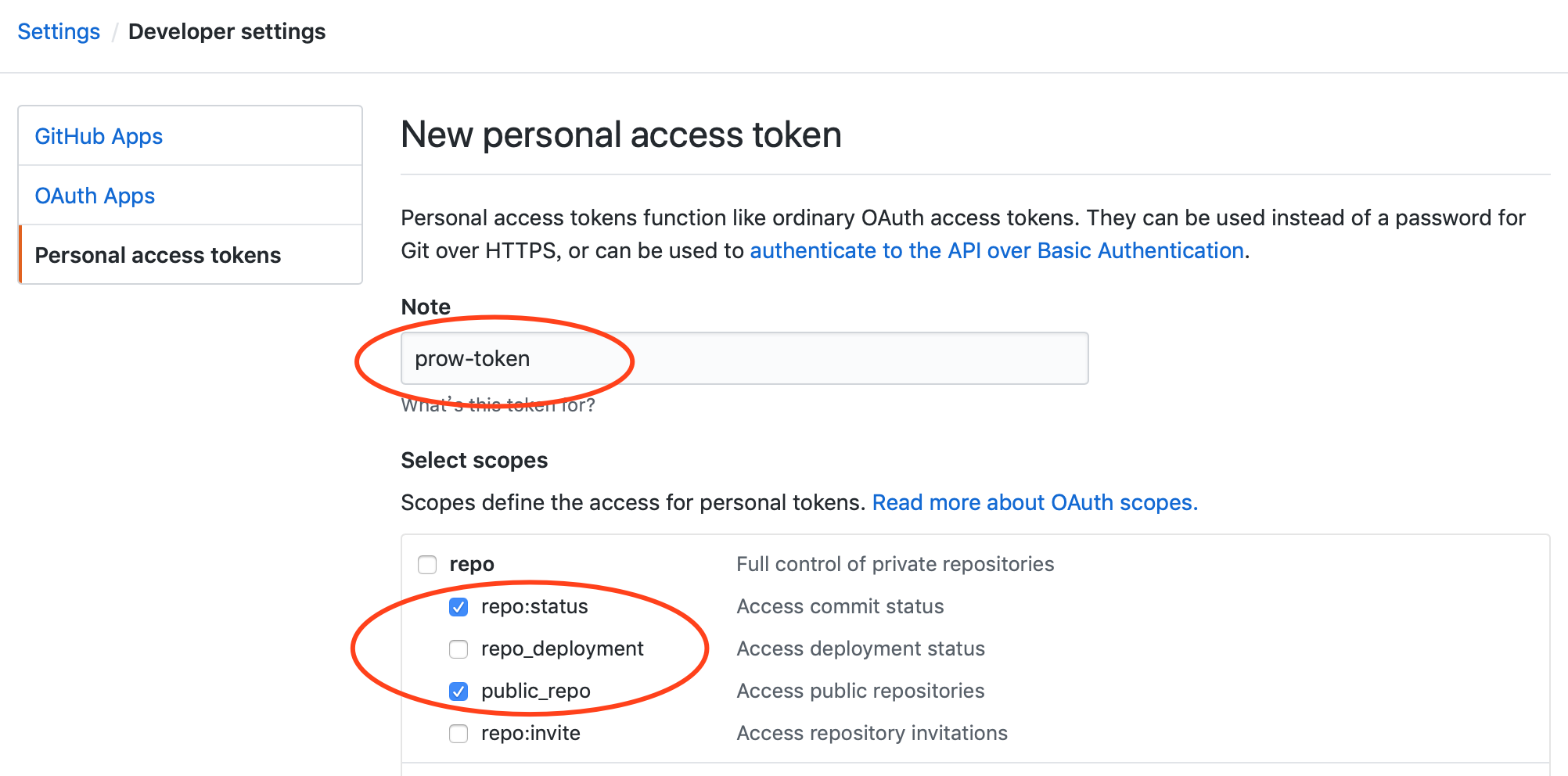Viewport: 1568px width, 776px height.
Task: Click the repo:invite scope label
Action: pyautogui.click(x=530, y=734)
